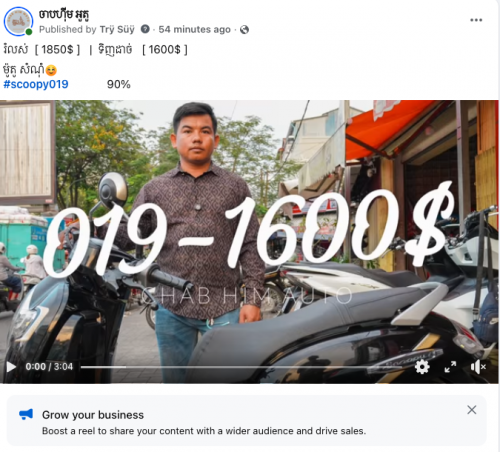The height and width of the screenshot is (452, 500).
Task: Open the page name link above post
Action: coord(64,14)
